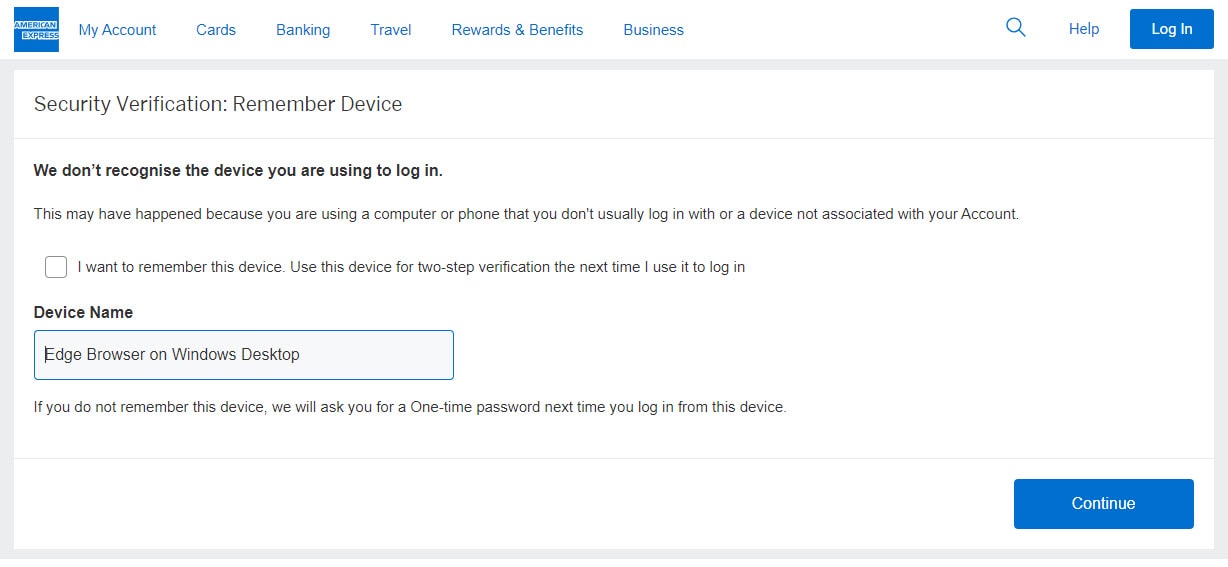Click the 'Edge Browser on Windows Desktop' text

172,355
